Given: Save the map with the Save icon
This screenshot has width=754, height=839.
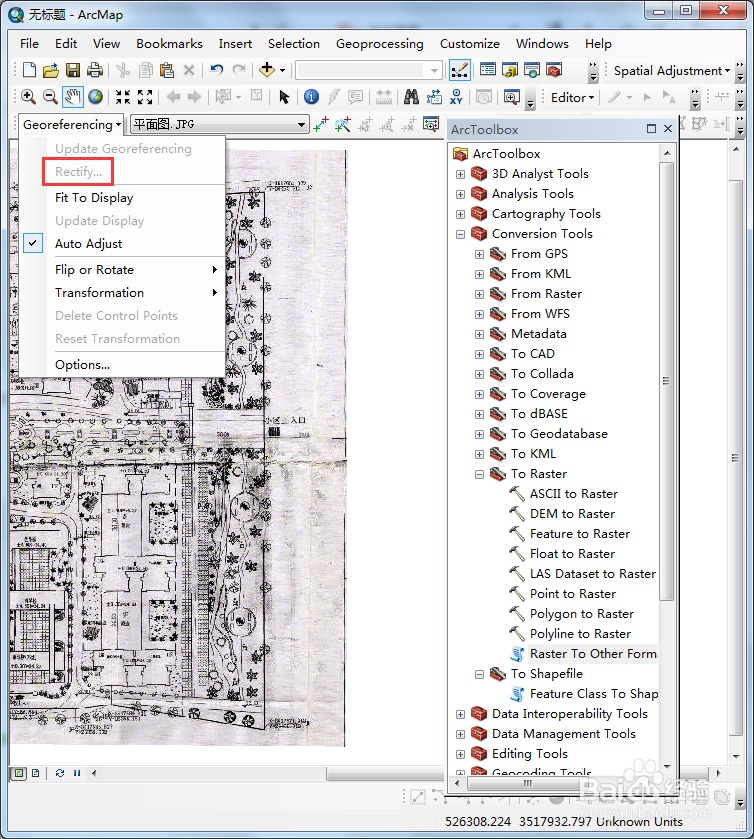Looking at the screenshot, I should 73,70.
